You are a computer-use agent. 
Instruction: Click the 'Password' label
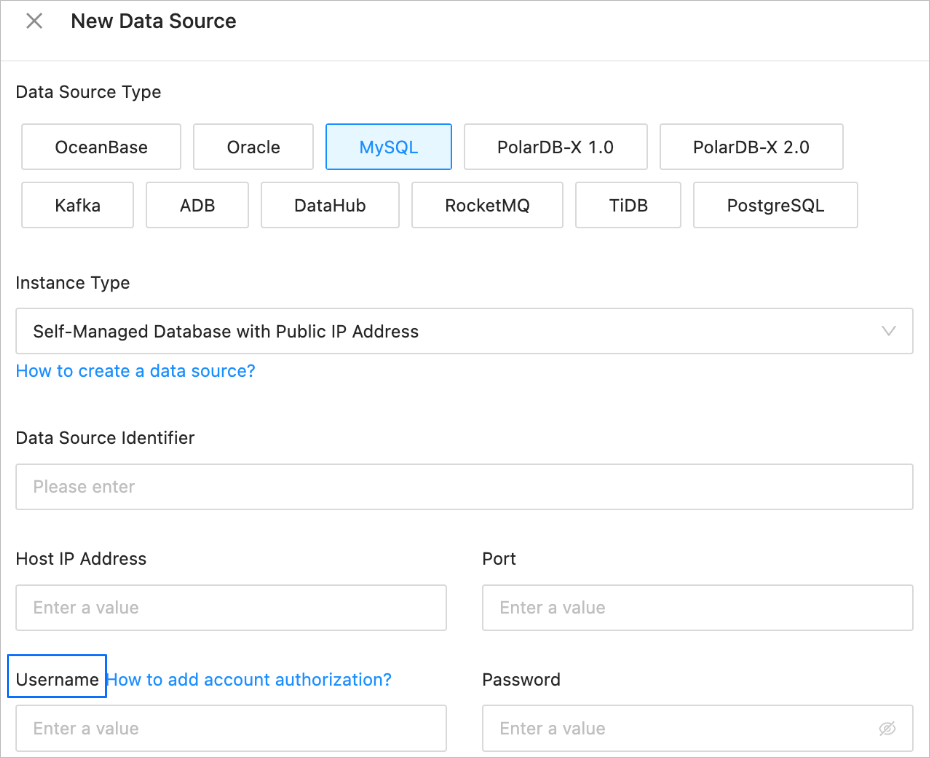tap(521, 680)
